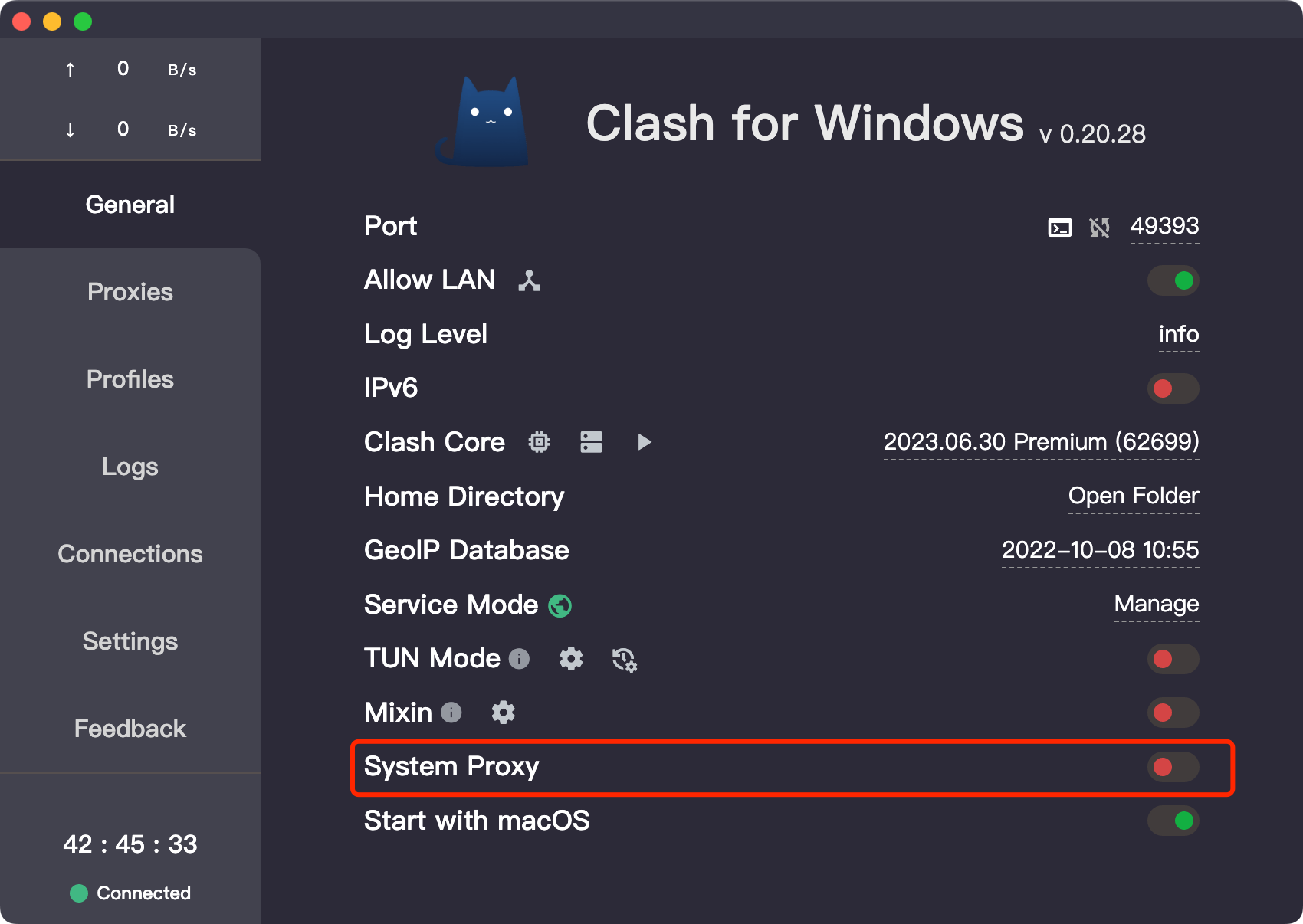This screenshot has width=1303, height=924.
Task: Switch to the Proxies tab
Action: pyautogui.click(x=130, y=292)
